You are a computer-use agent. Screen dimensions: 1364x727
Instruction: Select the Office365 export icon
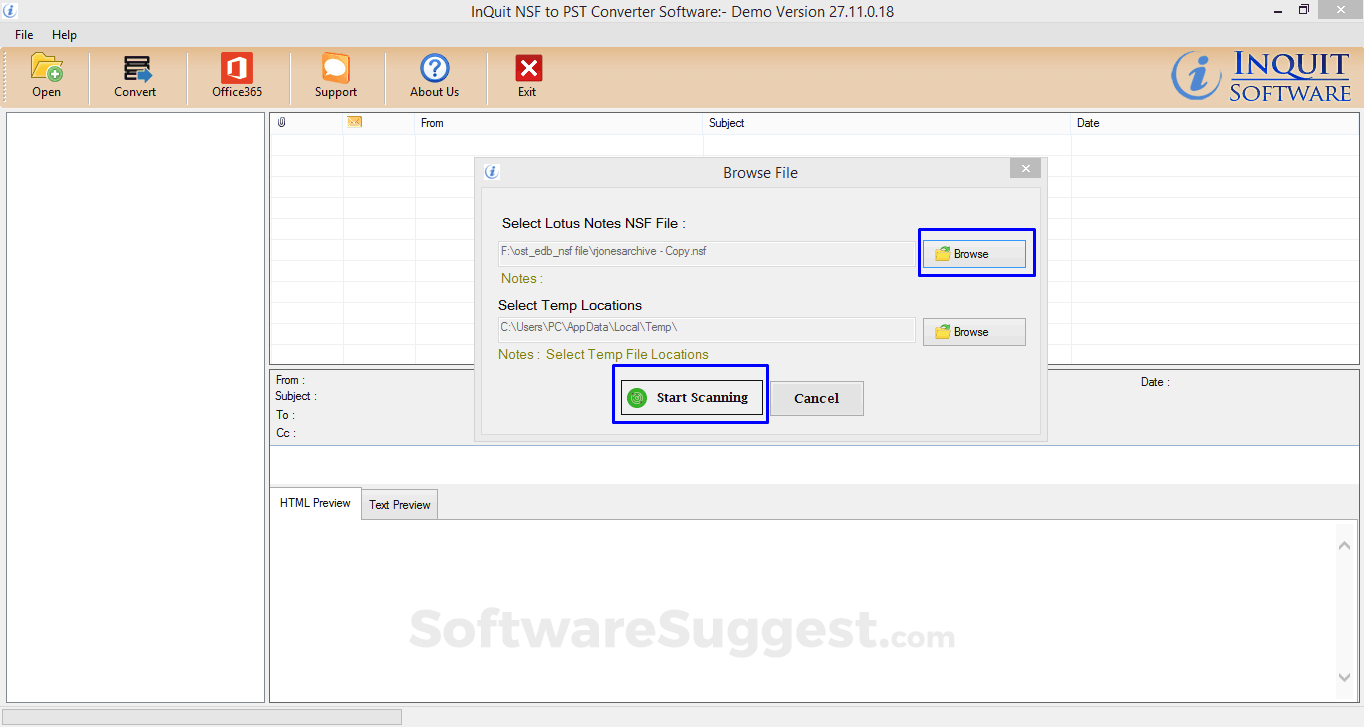pyautogui.click(x=237, y=76)
